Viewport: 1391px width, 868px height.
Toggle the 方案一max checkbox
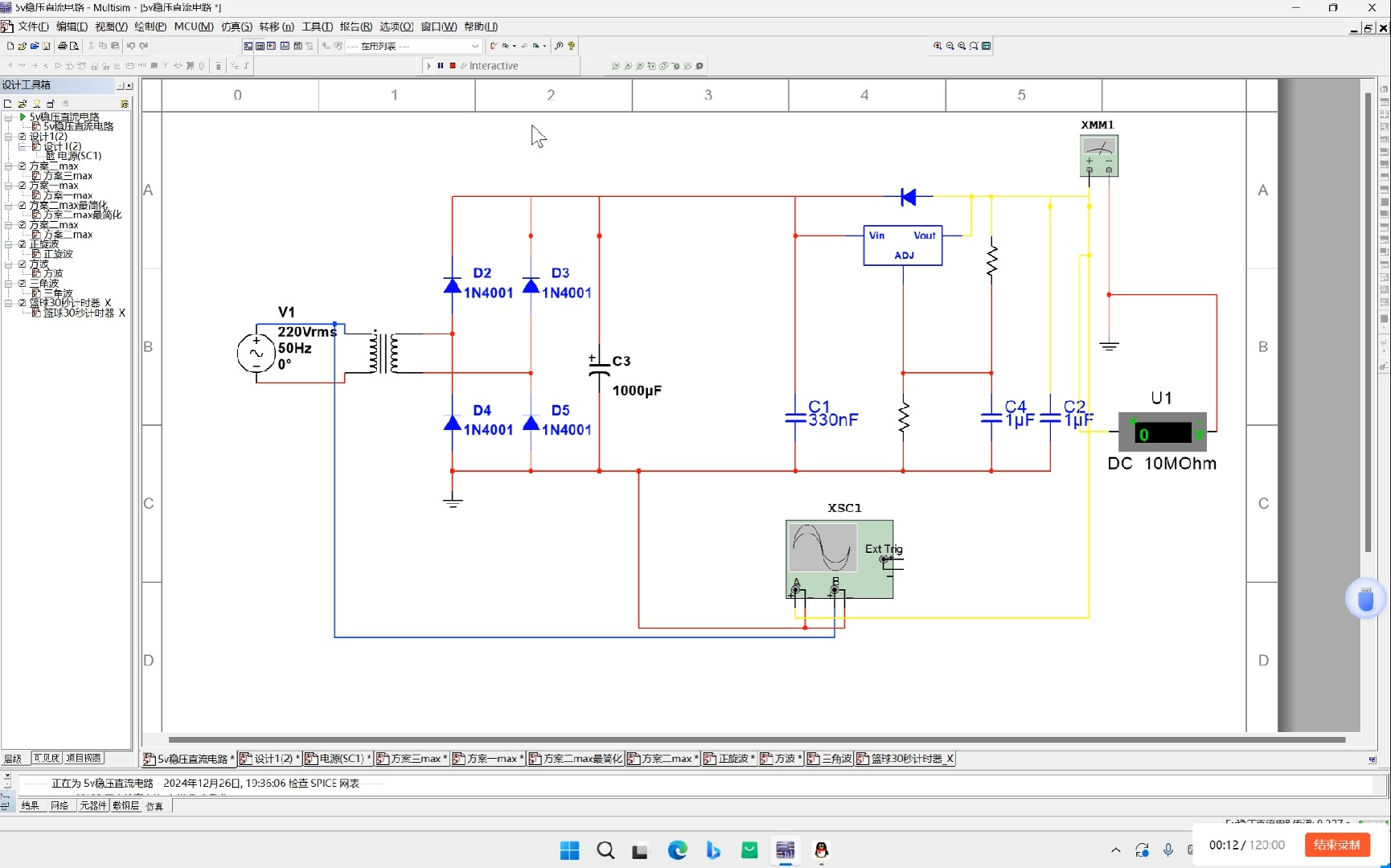click(x=23, y=186)
